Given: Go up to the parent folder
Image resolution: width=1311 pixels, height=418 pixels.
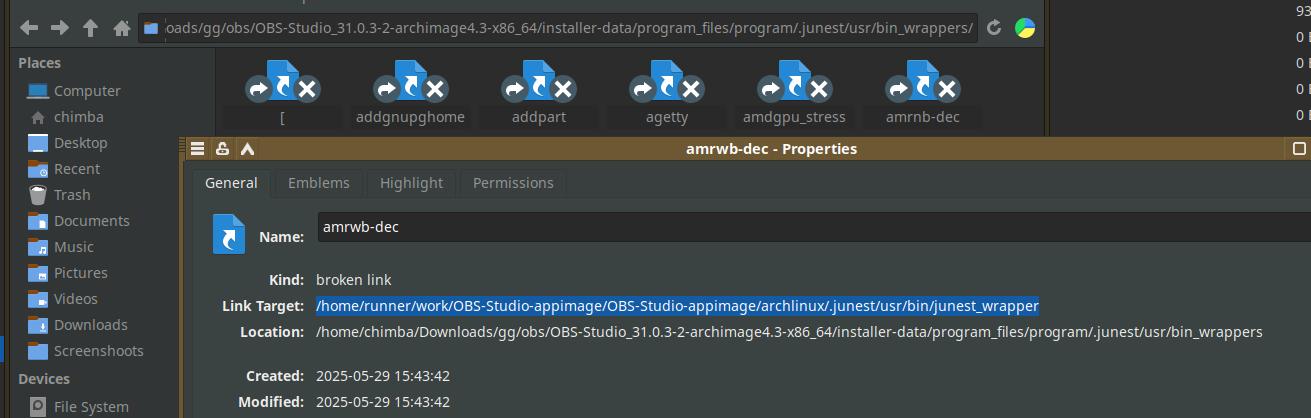Looking at the screenshot, I should point(92,28).
